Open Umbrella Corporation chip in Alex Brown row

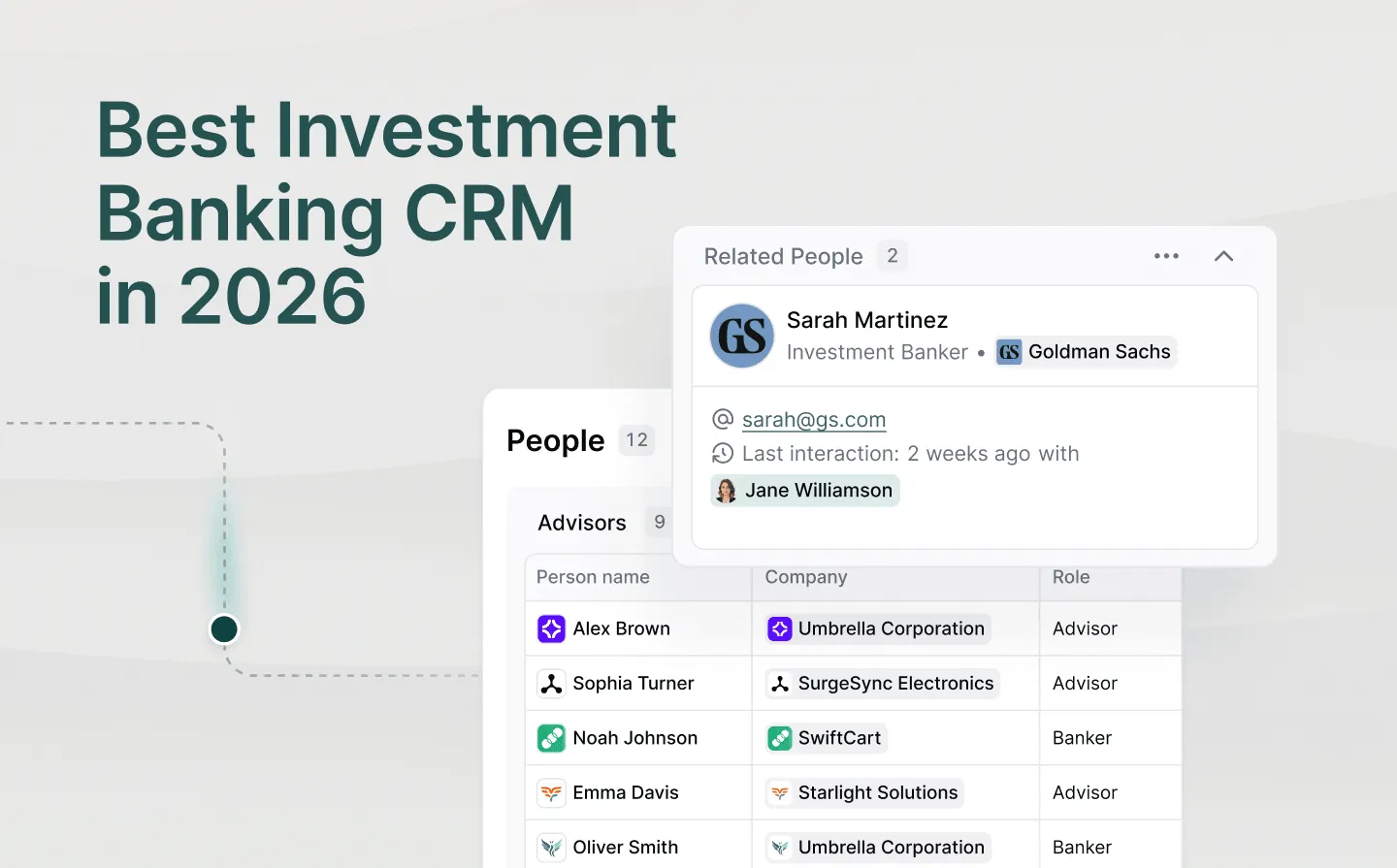tap(878, 628)
